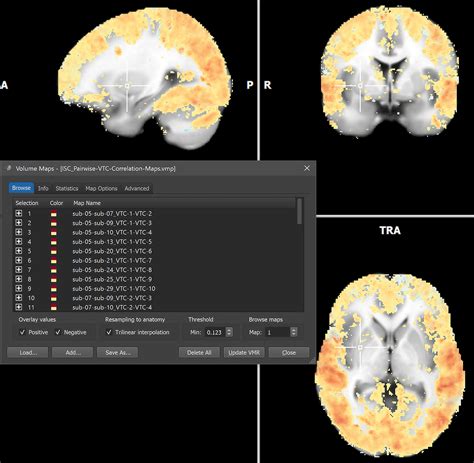Click the Add... button
Screen dimensions: 474x463
(x=73, y=352)
